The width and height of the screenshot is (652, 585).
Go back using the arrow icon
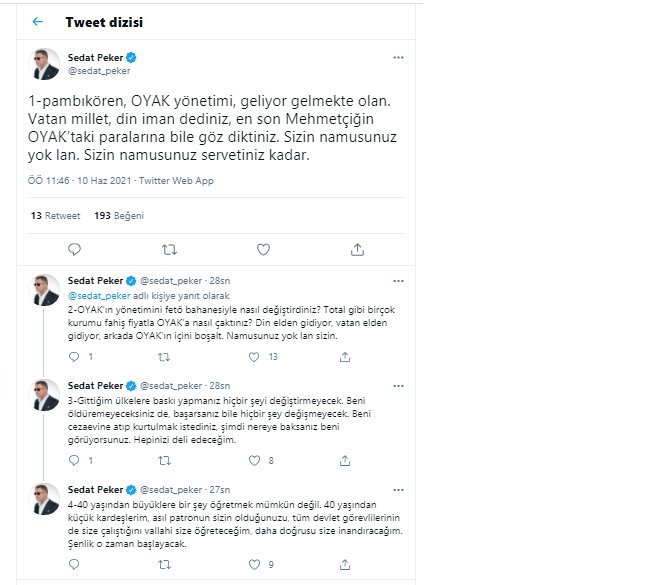[37, 22]
